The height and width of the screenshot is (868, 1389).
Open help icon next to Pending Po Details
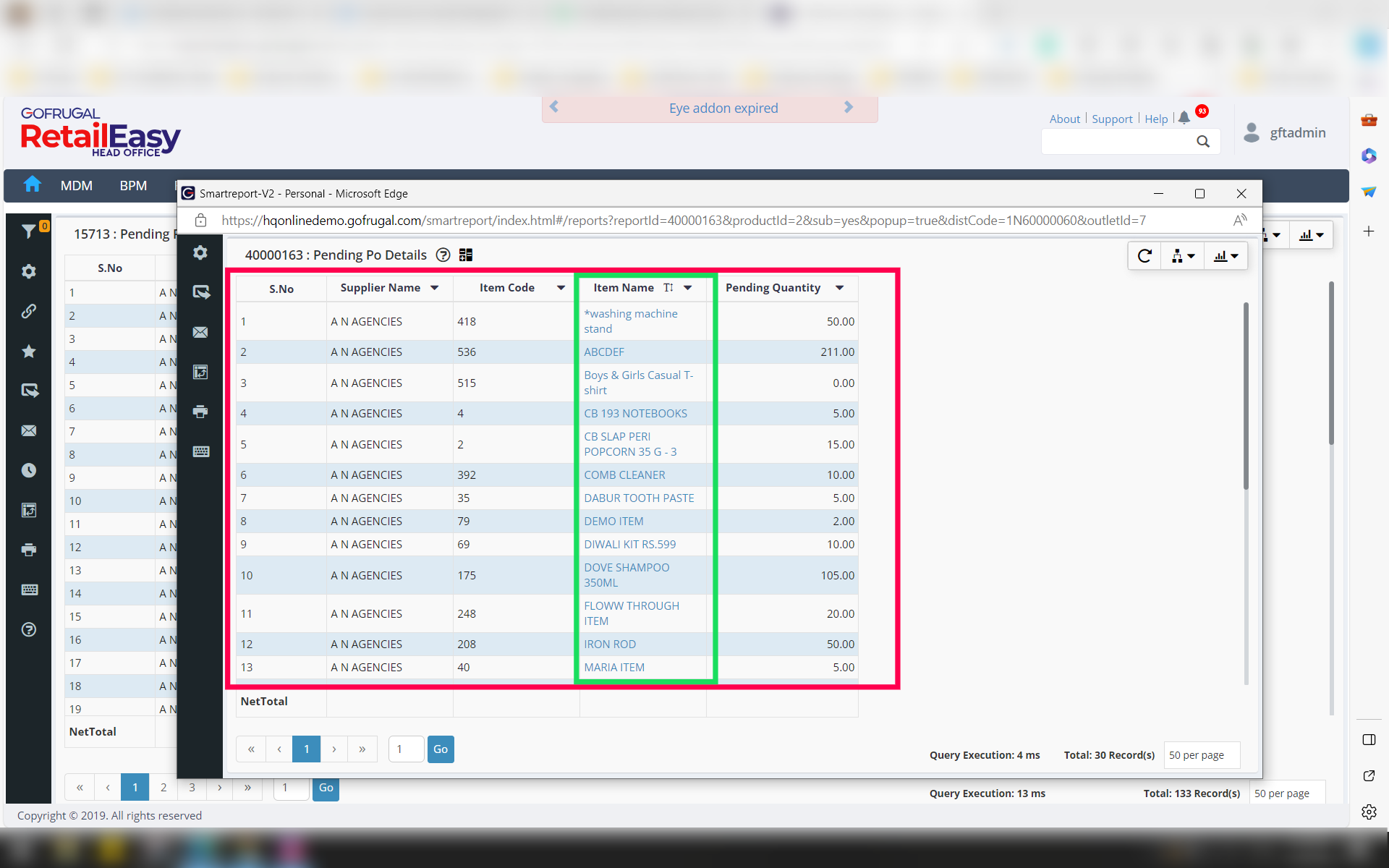[443, 255]
